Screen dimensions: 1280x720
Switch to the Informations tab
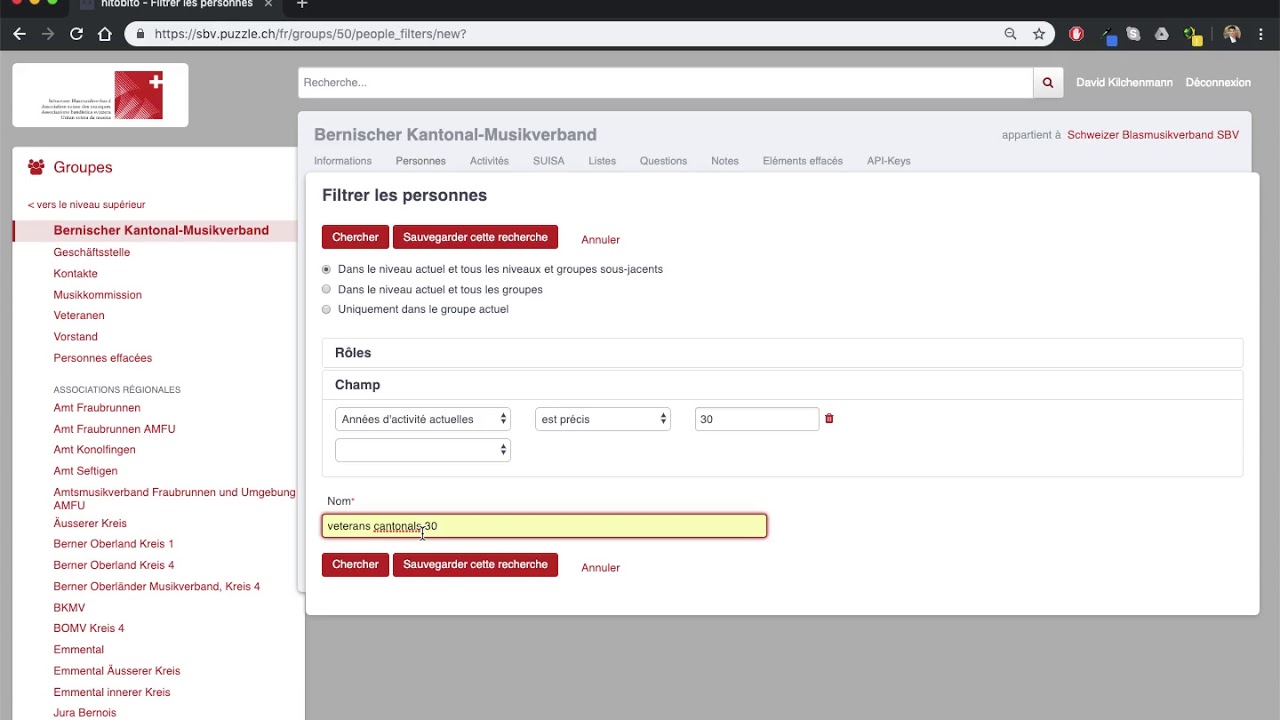343,161
